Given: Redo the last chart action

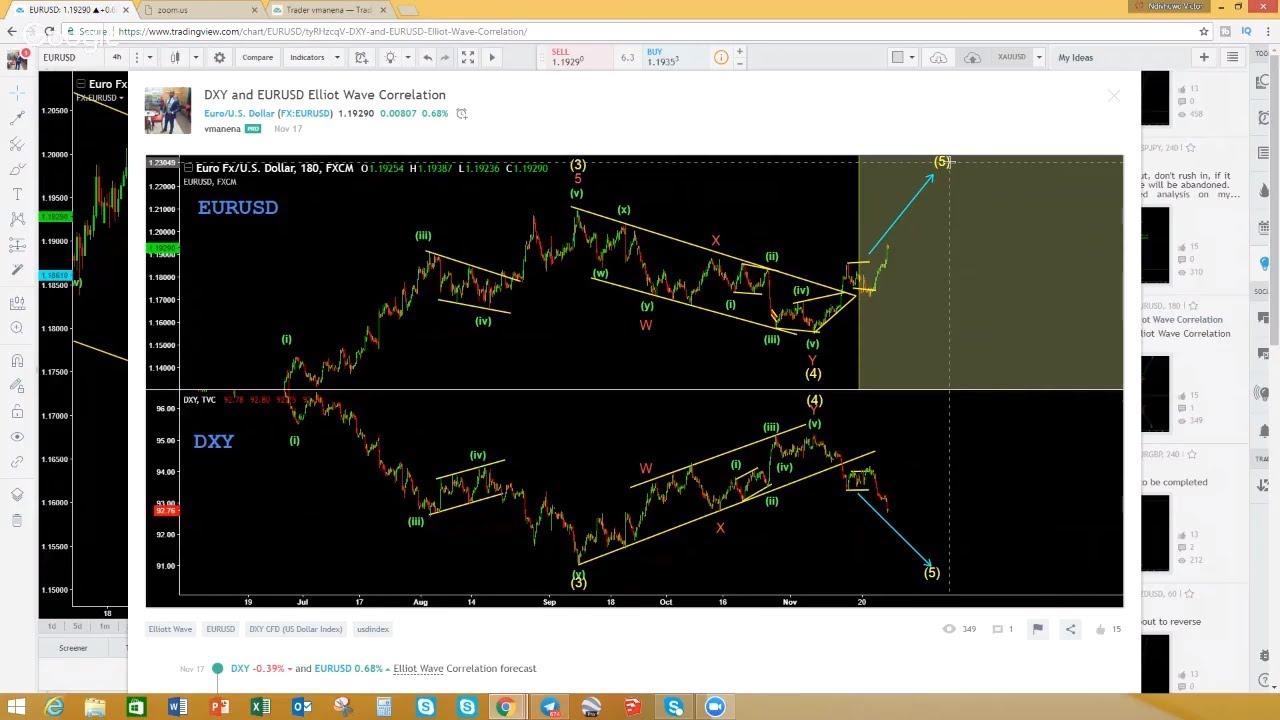Looking at the screenshot, I should 445,57.
